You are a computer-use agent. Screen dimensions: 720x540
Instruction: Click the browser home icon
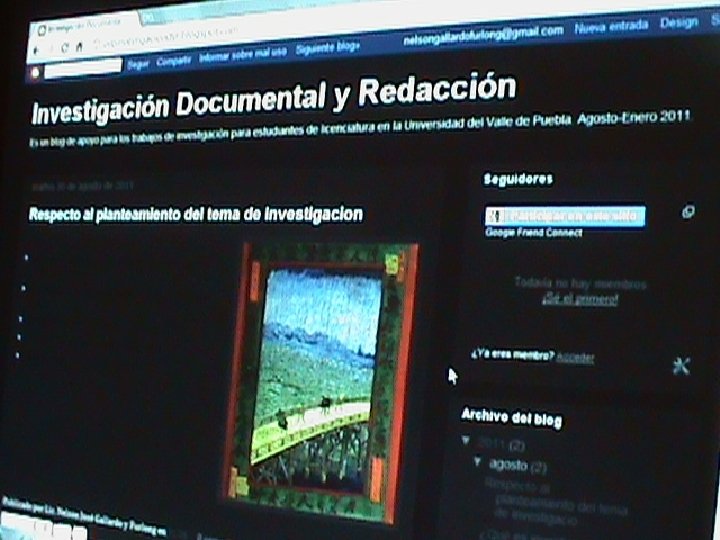[79, 46]
